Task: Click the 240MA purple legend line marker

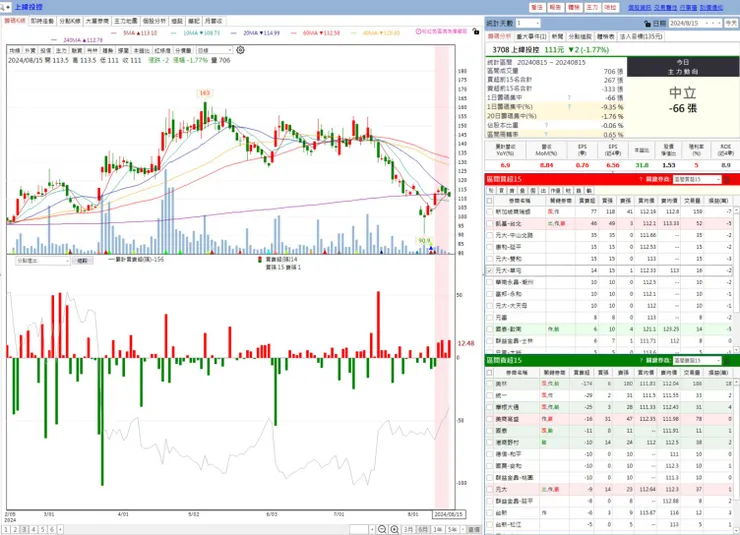Action: tap(54, 40)
